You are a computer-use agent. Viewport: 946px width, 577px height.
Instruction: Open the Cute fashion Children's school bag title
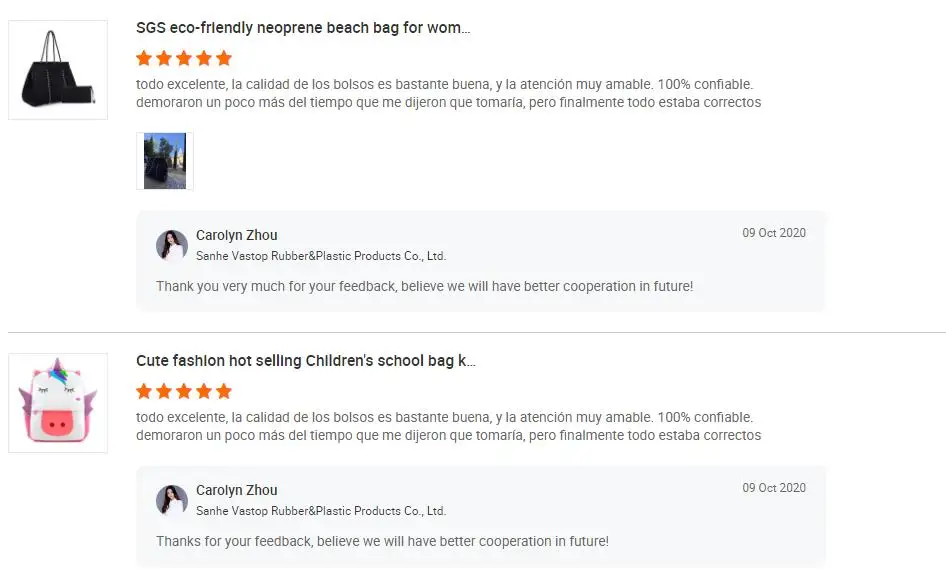pos(306,361)
